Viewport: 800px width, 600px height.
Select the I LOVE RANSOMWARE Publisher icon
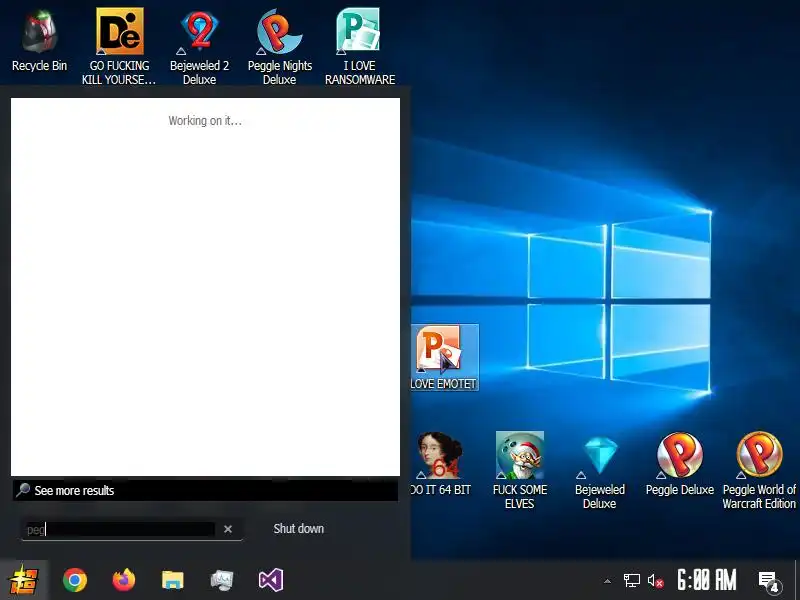click(x=360, y=45)
